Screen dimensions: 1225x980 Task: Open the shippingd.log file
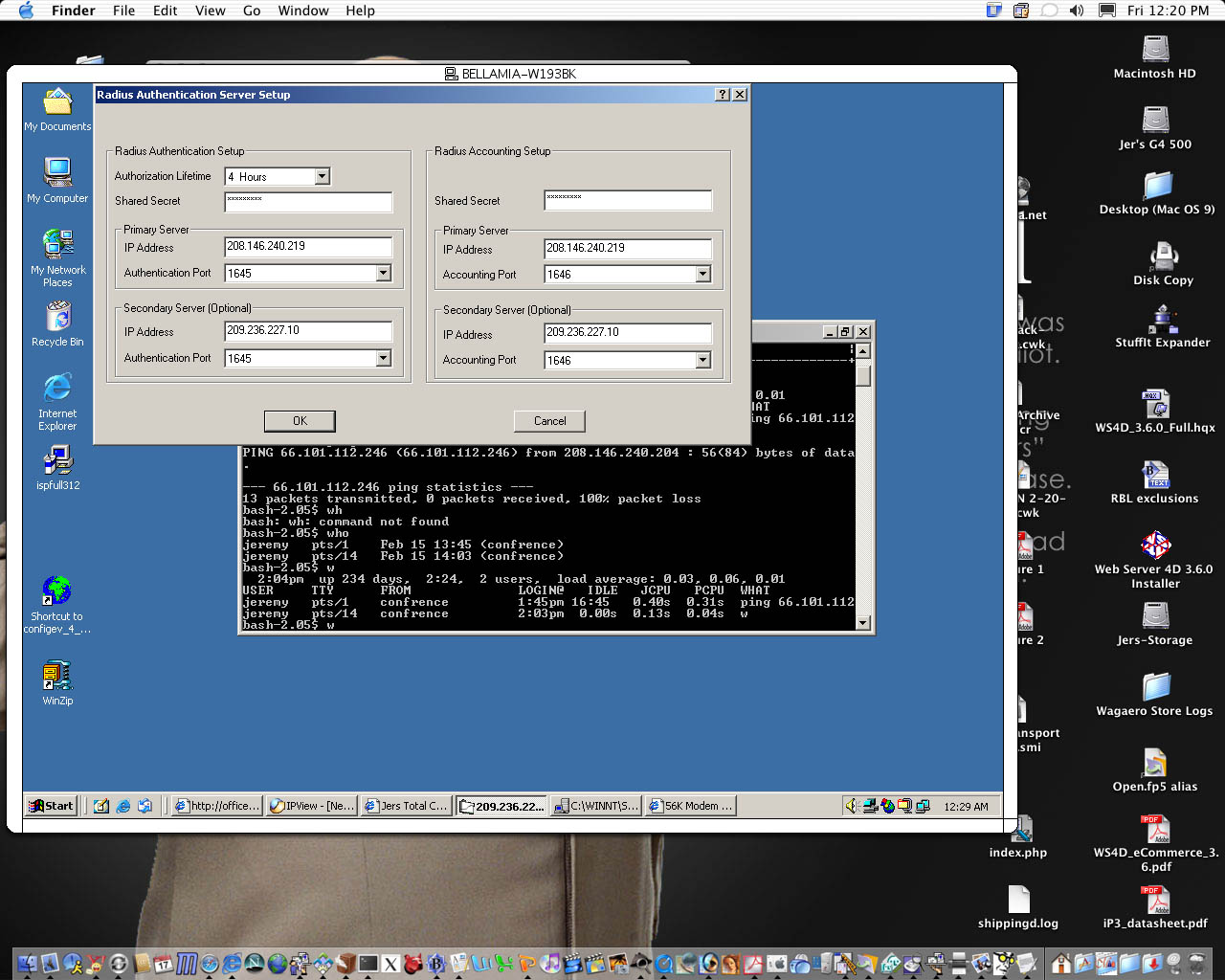[x=1018, y=901]
